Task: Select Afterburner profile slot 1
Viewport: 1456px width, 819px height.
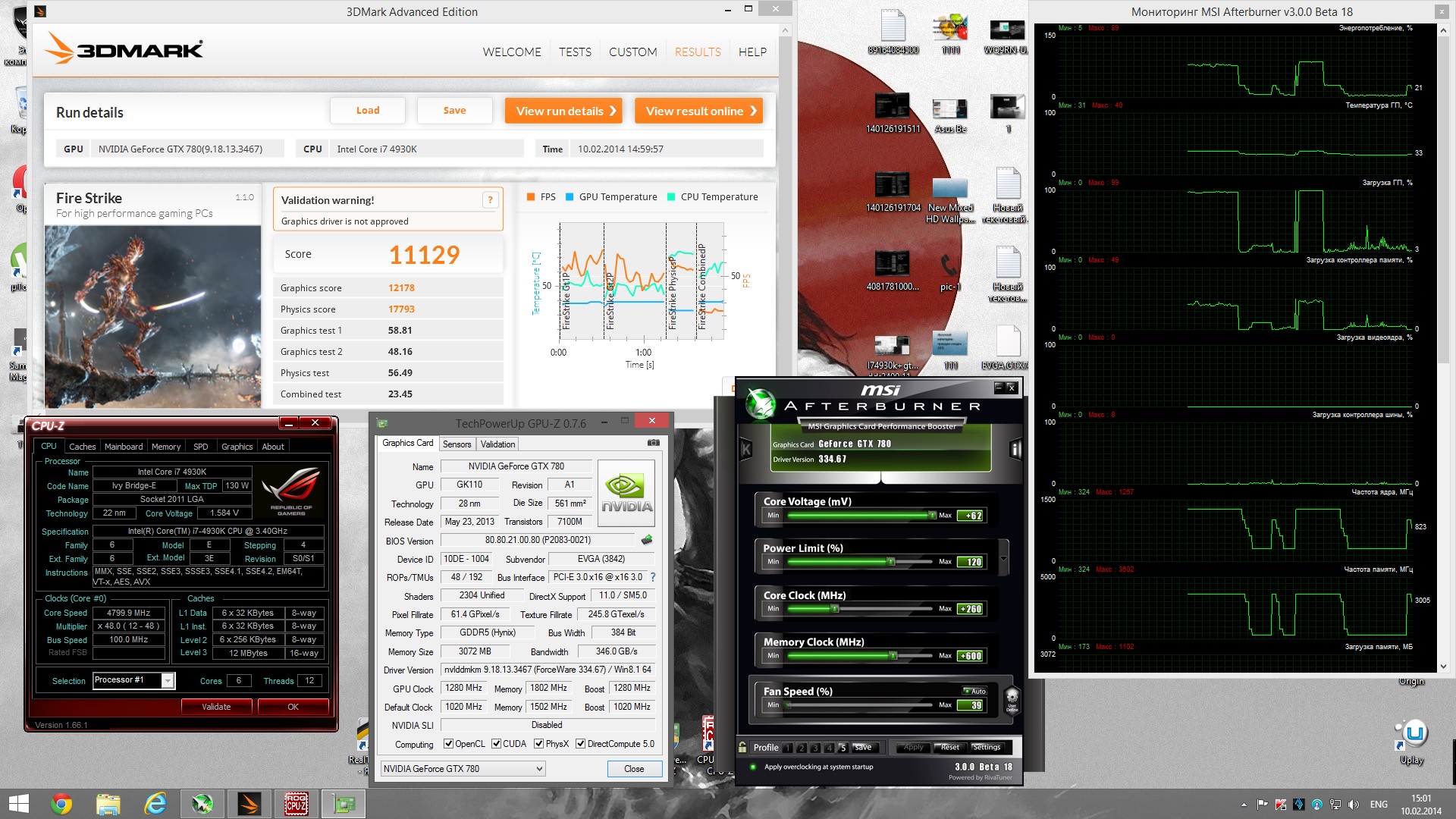Action: (x=788, y=748)
